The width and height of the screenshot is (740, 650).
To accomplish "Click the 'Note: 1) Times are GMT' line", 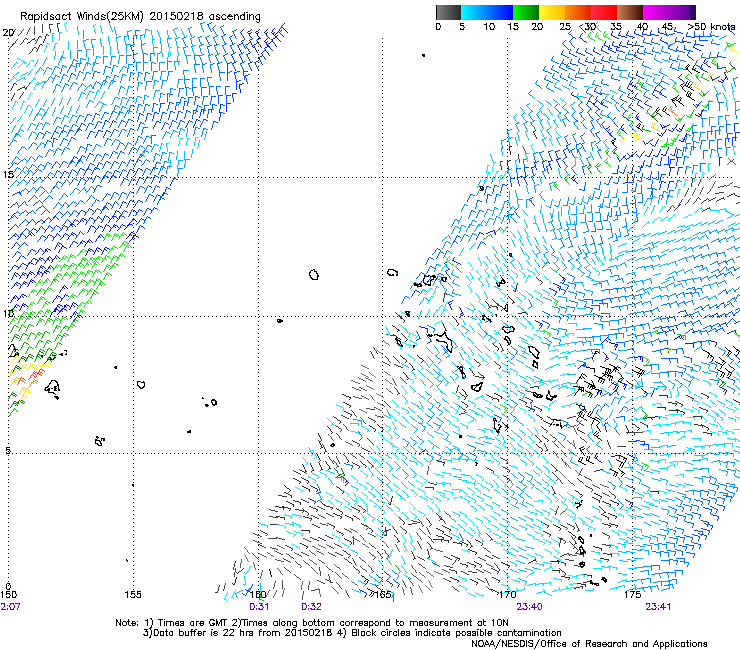I will click(311, 623).
